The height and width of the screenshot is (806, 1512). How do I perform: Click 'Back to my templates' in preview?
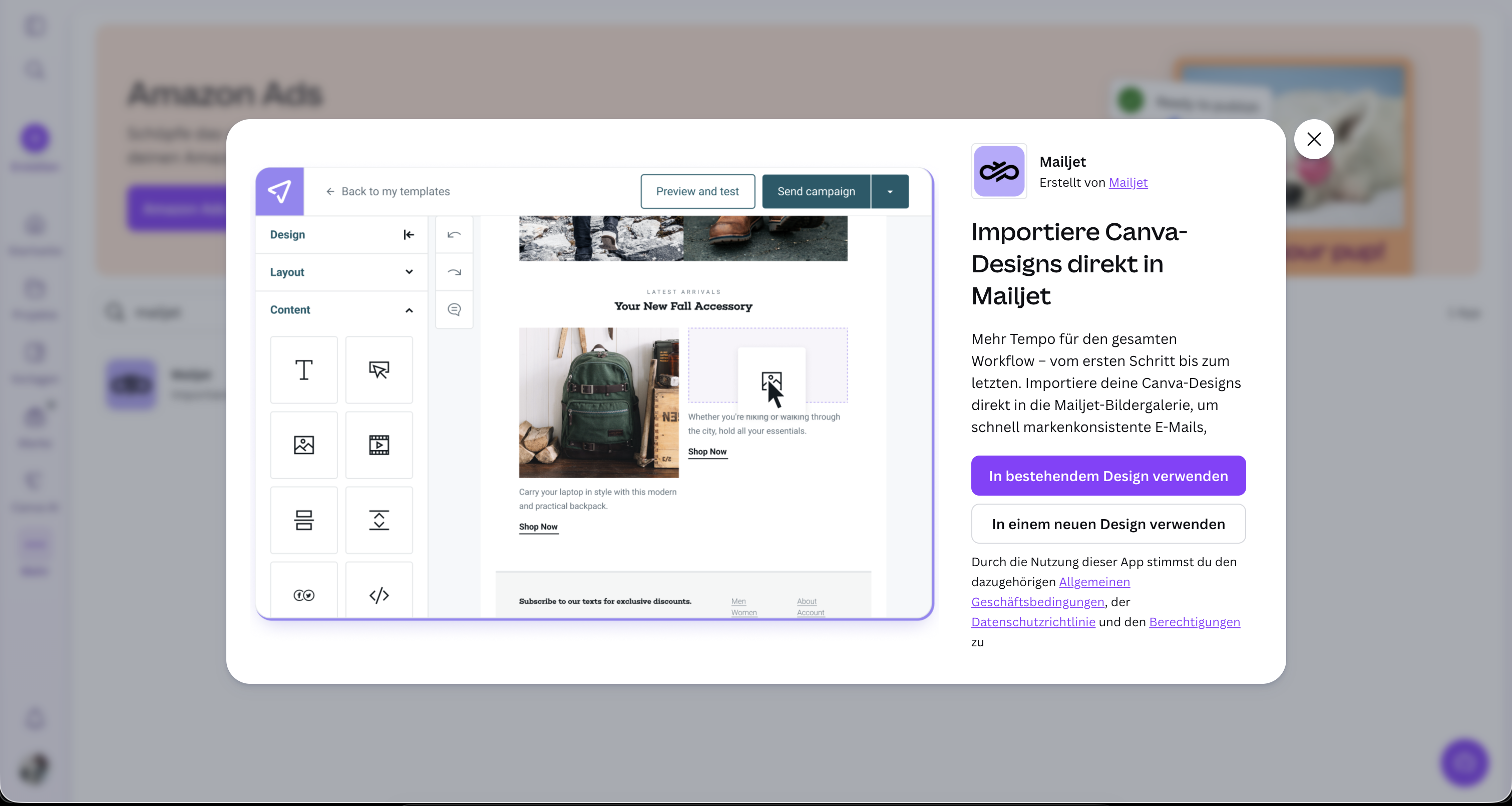click(x=388, y=191)
